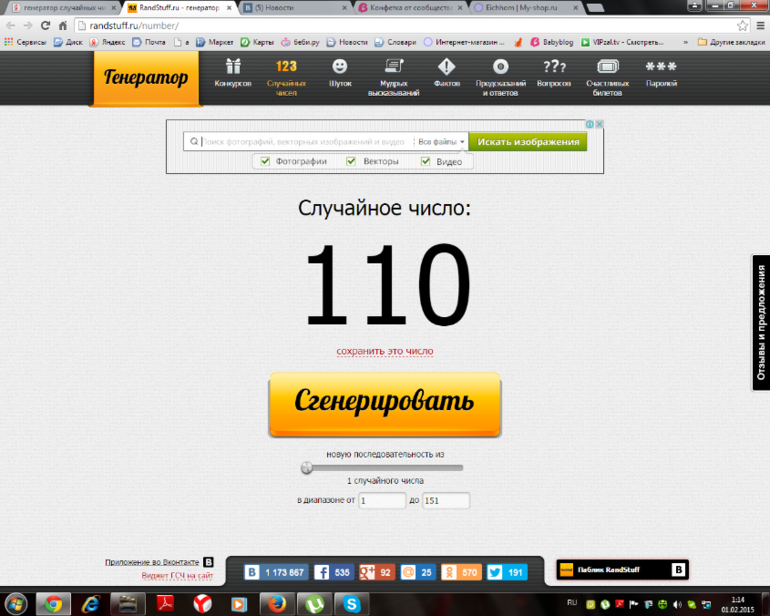Open the Шуток (jokes) smiley icon

(x=340, y=68)
